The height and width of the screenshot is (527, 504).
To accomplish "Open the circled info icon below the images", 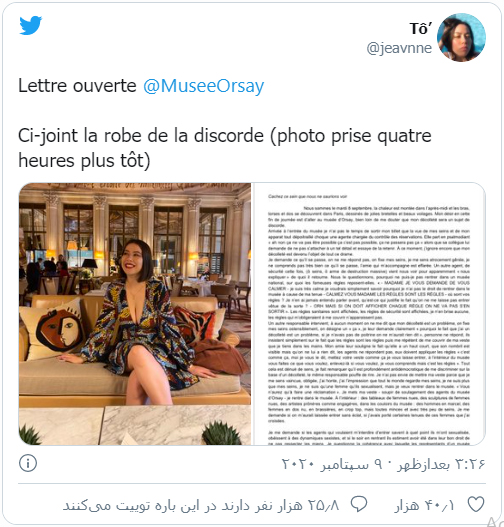I will coord(28,463).
